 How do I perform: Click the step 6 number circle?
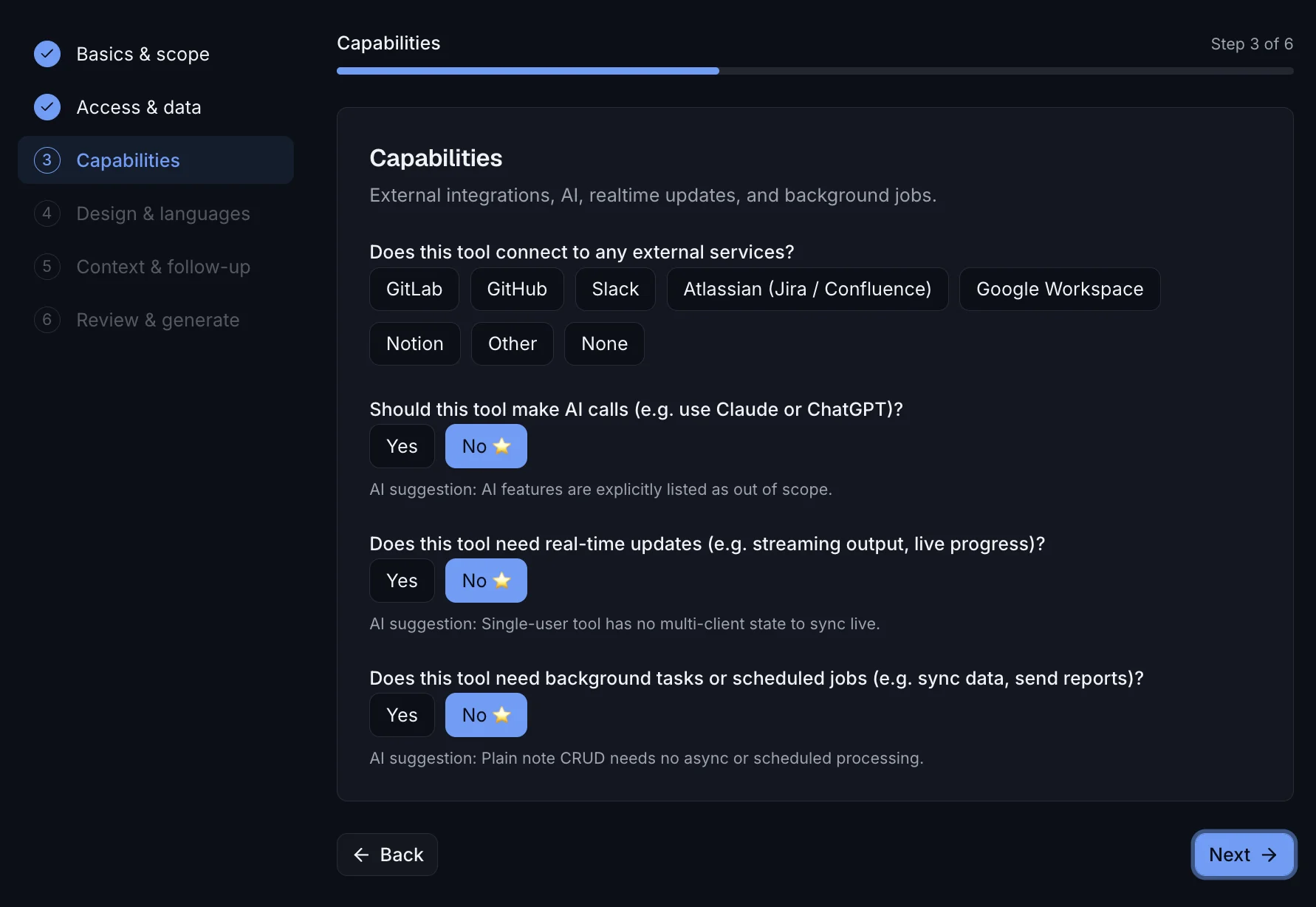coord(47,320)
